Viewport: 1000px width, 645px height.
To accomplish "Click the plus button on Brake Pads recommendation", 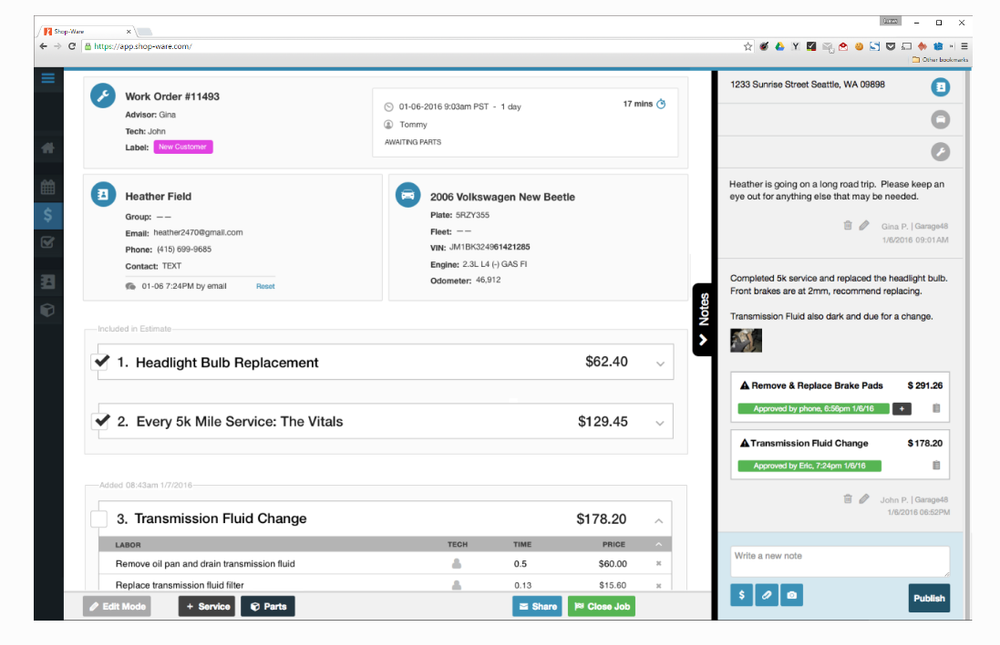I will pyautogui.click(x=902, y=408).
